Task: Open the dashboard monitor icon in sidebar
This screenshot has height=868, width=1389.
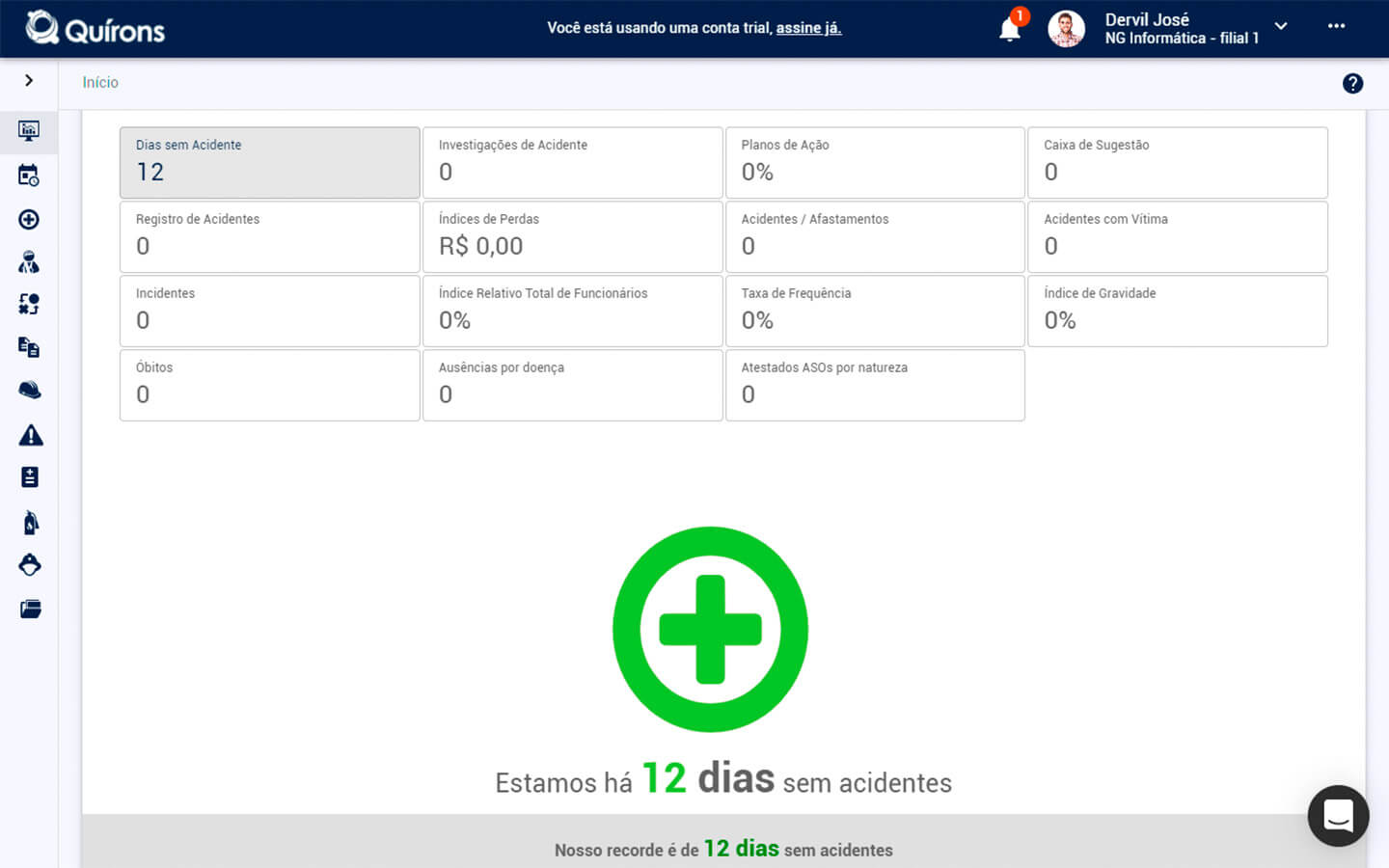Action: [29, 130]
